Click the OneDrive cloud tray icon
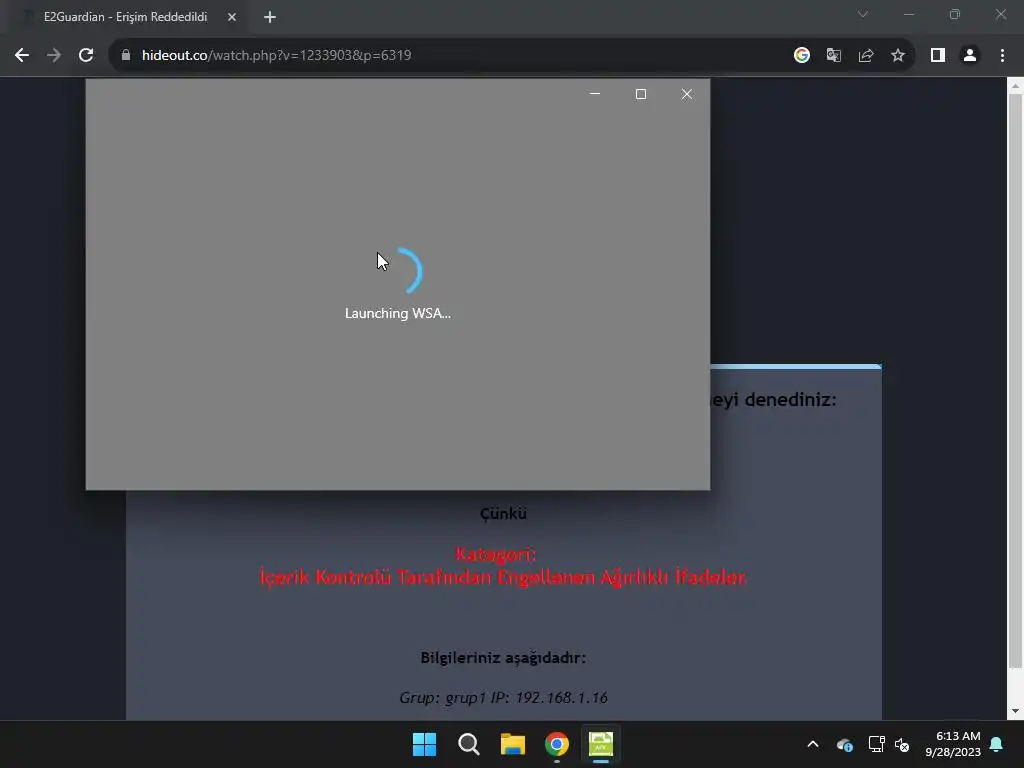 point(844,744)
